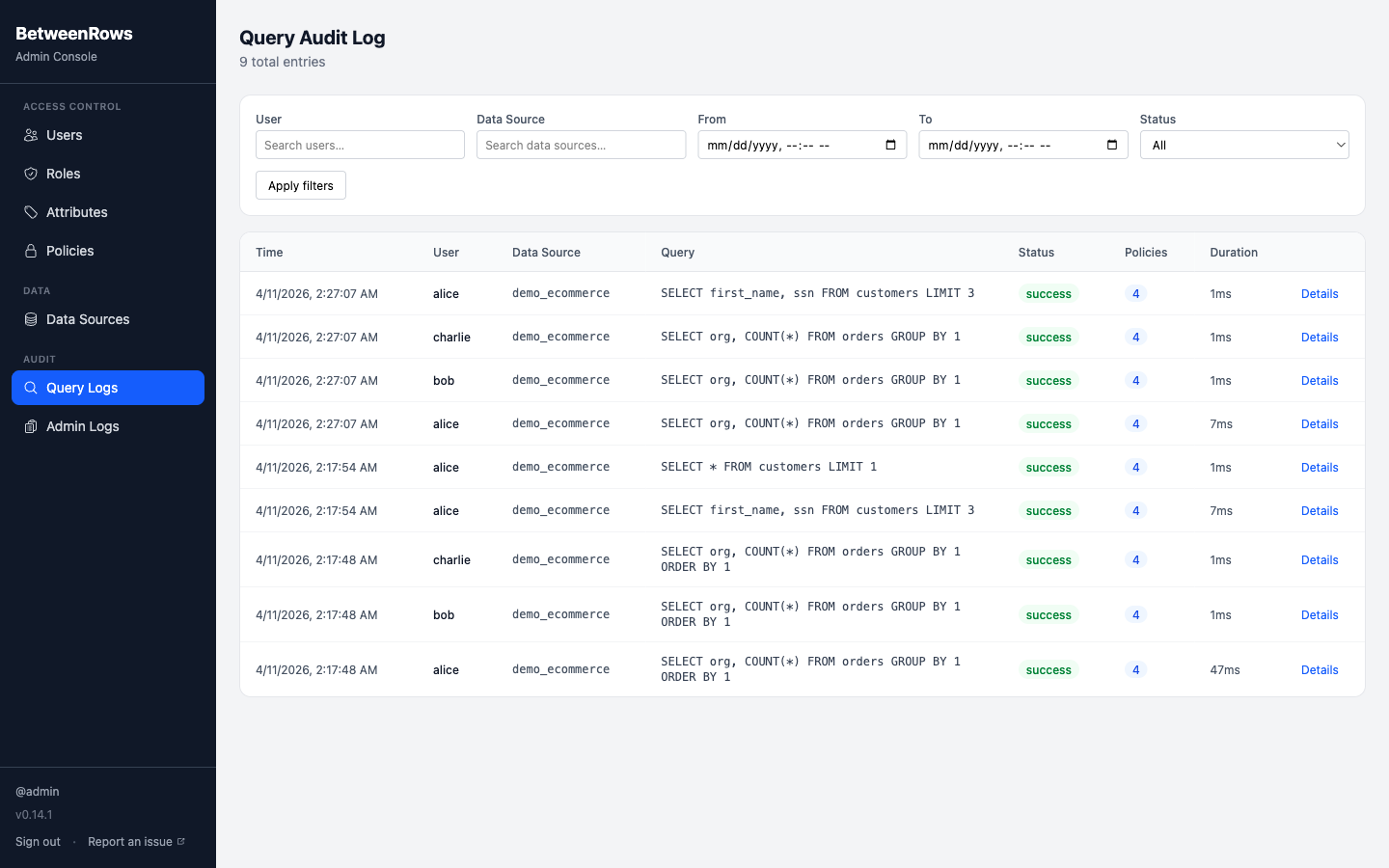Open the calendar picker for the From field
Viewport: 1389px width, 868px height.
click(x=889, y=145)
